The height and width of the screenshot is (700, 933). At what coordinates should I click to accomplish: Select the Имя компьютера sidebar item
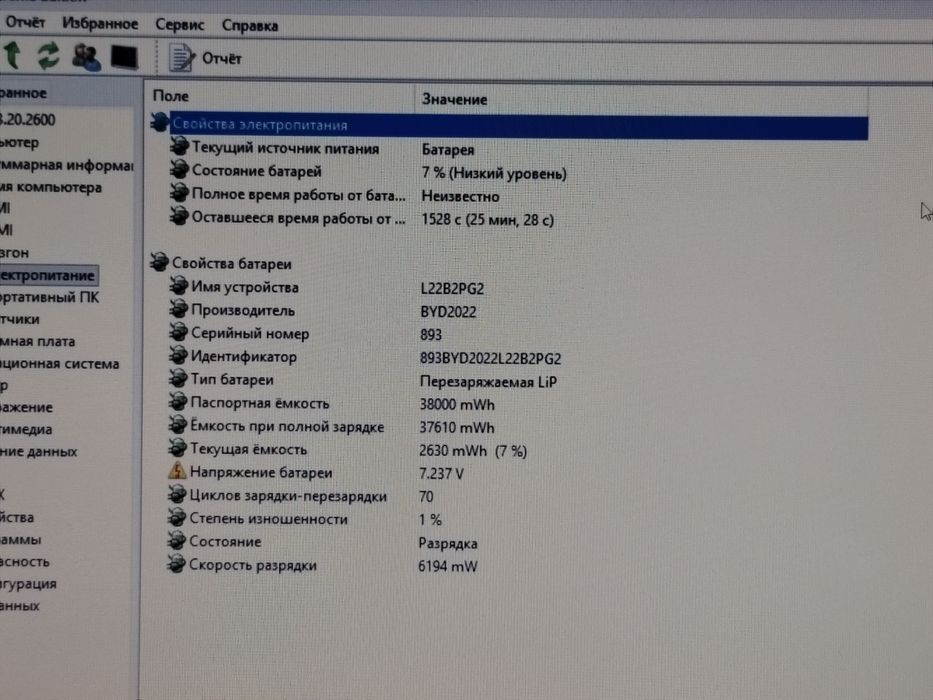coord(51,188)
